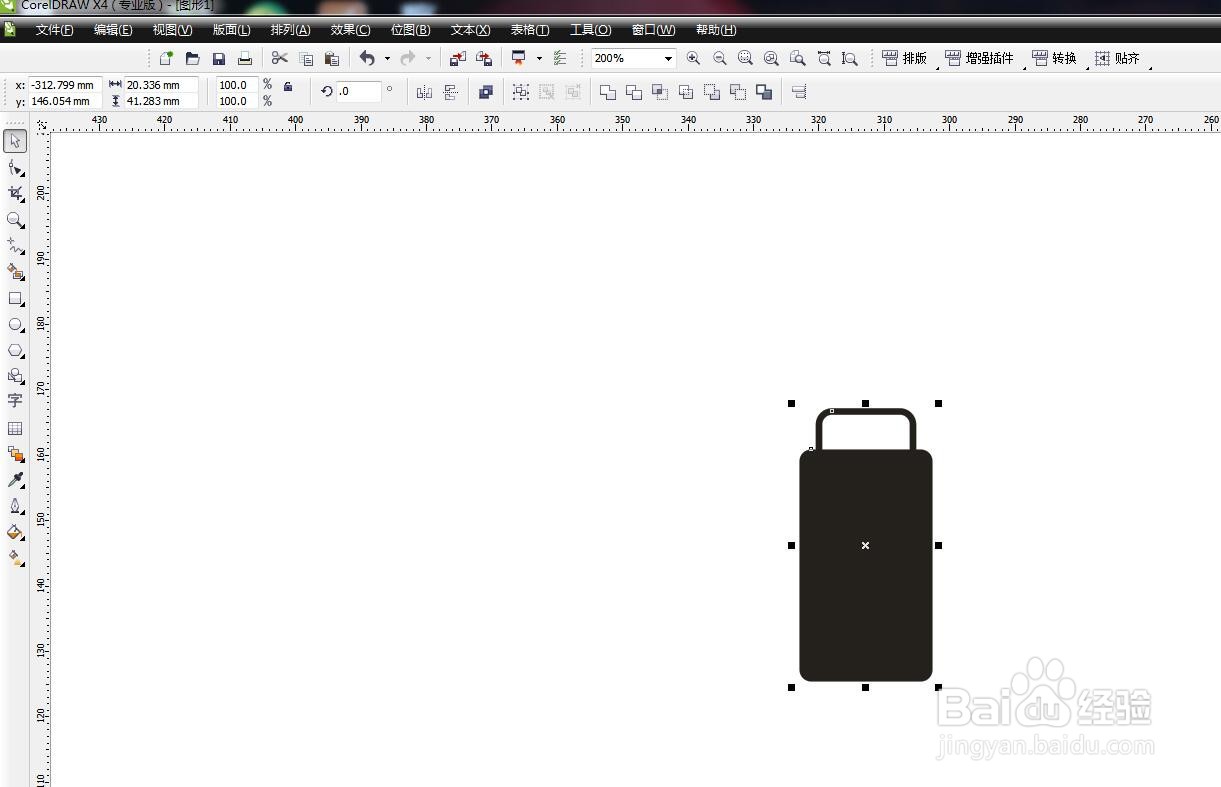Click the 排版 toolbar button
The height and width of the screenshot is (787, 1221).
(x=905, y=58)
